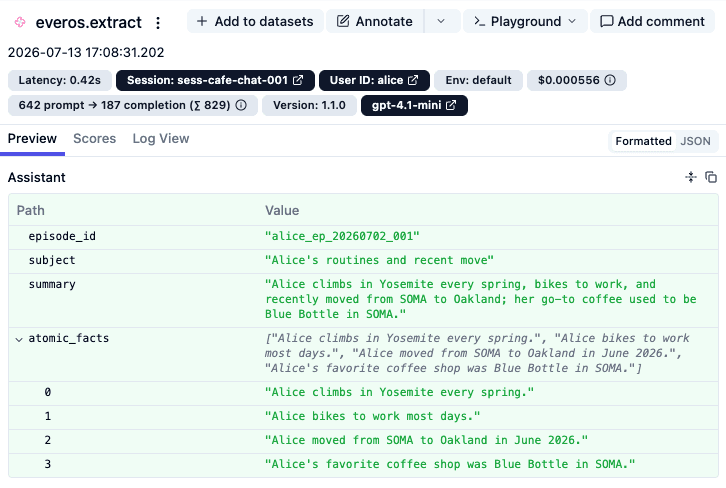Click Add comment button
Image resolution: width=726 pixels, height=488 pixels.
[652, 21]
